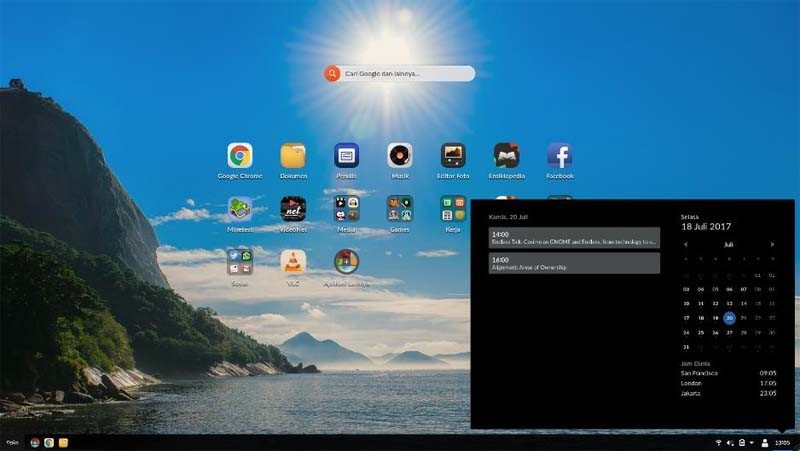Select the 14:00 Endless Talk event
Viewport: 800px width, 451px height.
pos(574,238)
